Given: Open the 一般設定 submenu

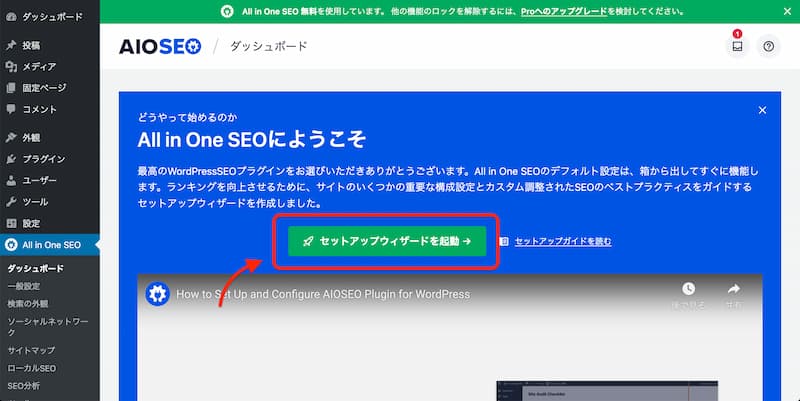Looking at the screenshot, I should coord(23,286).
